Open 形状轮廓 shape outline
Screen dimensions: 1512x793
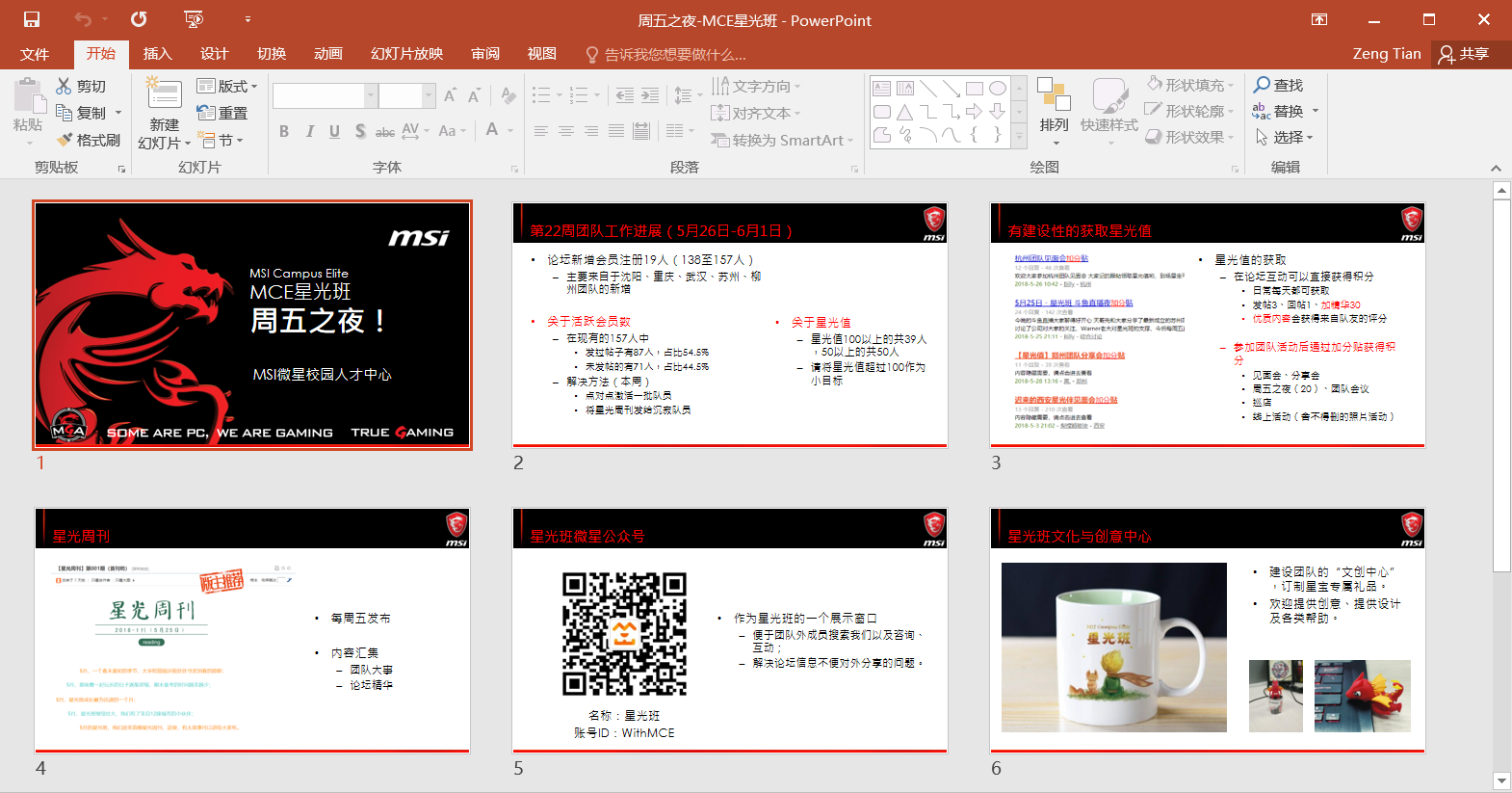1189,111
